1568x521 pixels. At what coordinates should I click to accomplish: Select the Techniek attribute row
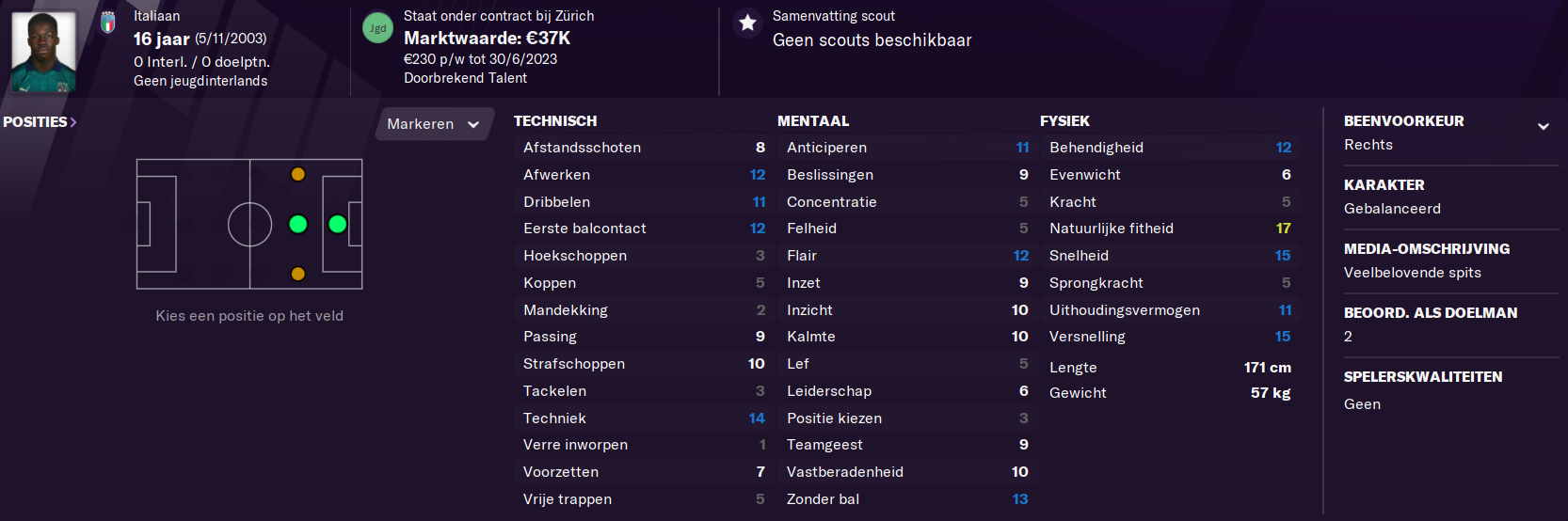(644, 418)
